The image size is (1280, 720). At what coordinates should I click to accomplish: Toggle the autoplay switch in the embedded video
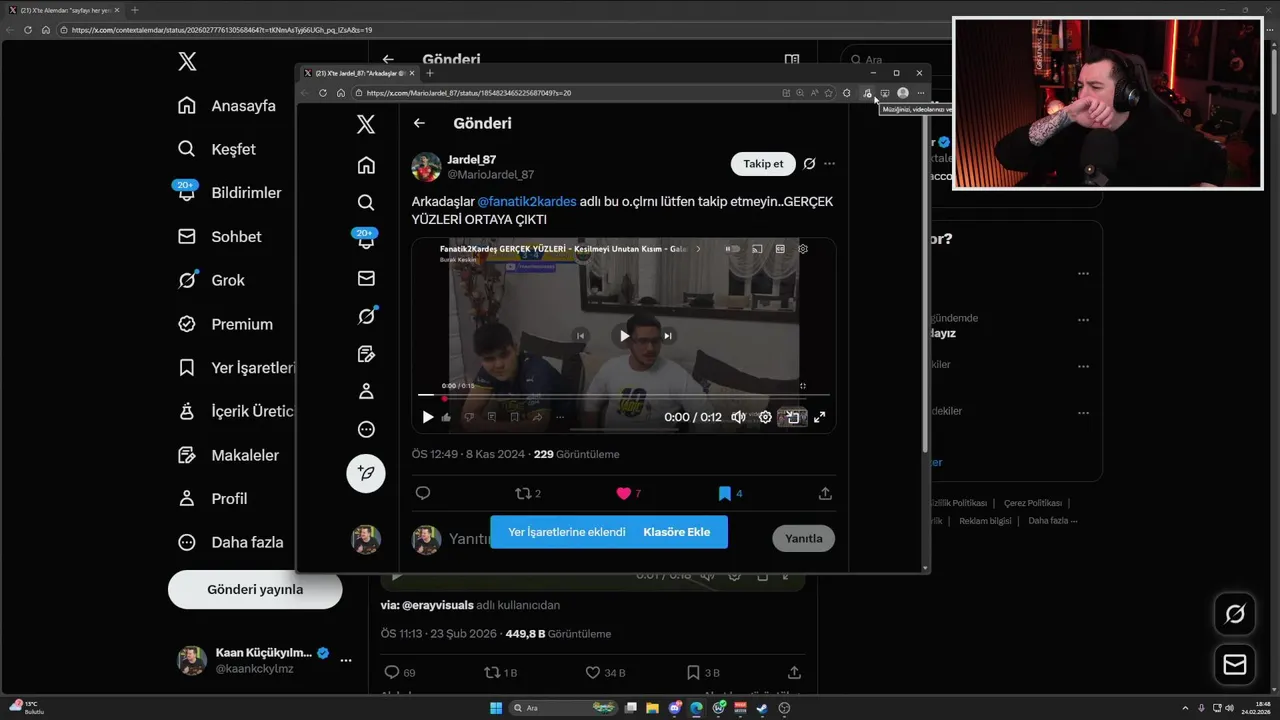tap(733, 249)
